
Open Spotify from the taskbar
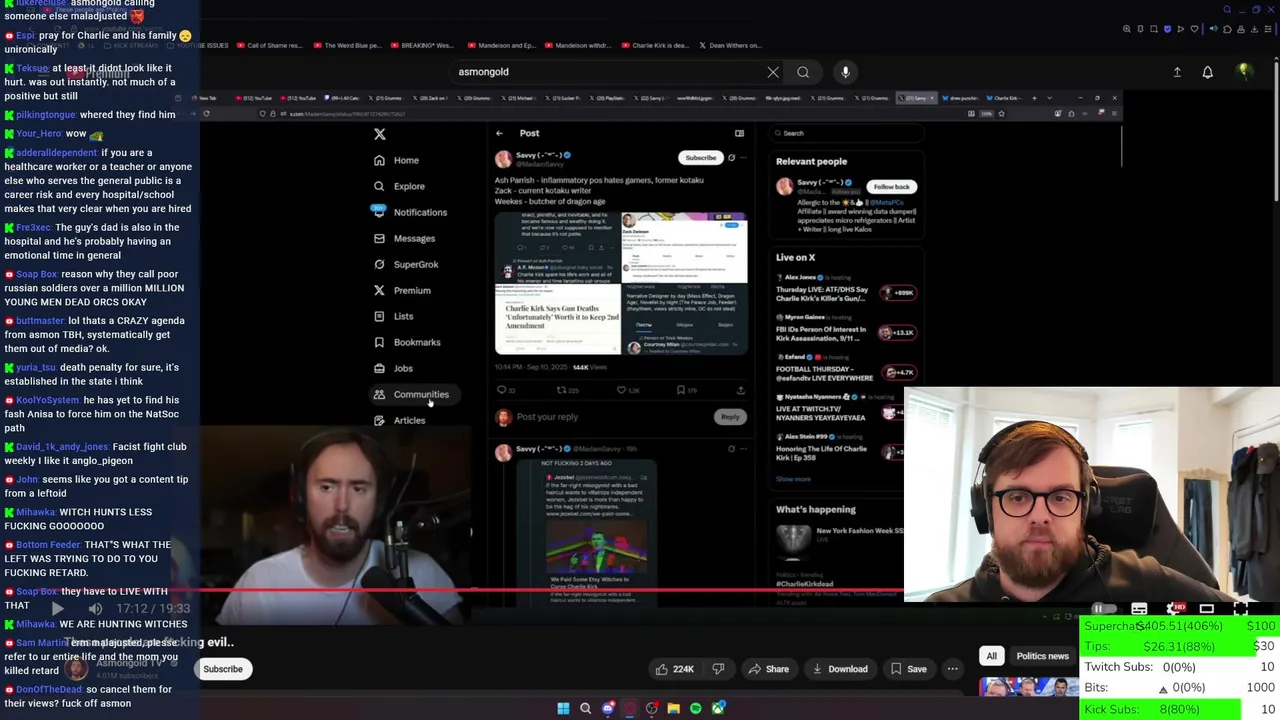(x=696, y=708)
